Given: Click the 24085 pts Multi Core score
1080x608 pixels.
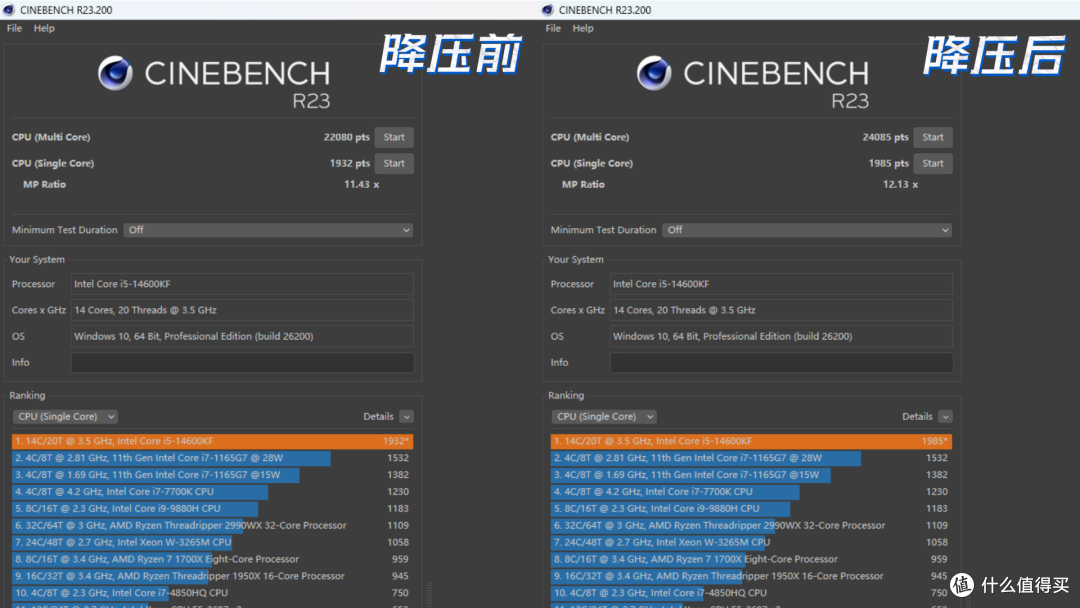Looking at the screenshot, I should 885,137.
